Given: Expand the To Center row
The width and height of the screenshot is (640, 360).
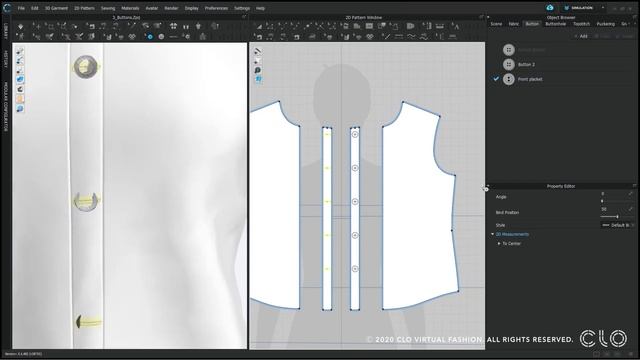Looking at the screenshot, I should [x=499, y=244].
